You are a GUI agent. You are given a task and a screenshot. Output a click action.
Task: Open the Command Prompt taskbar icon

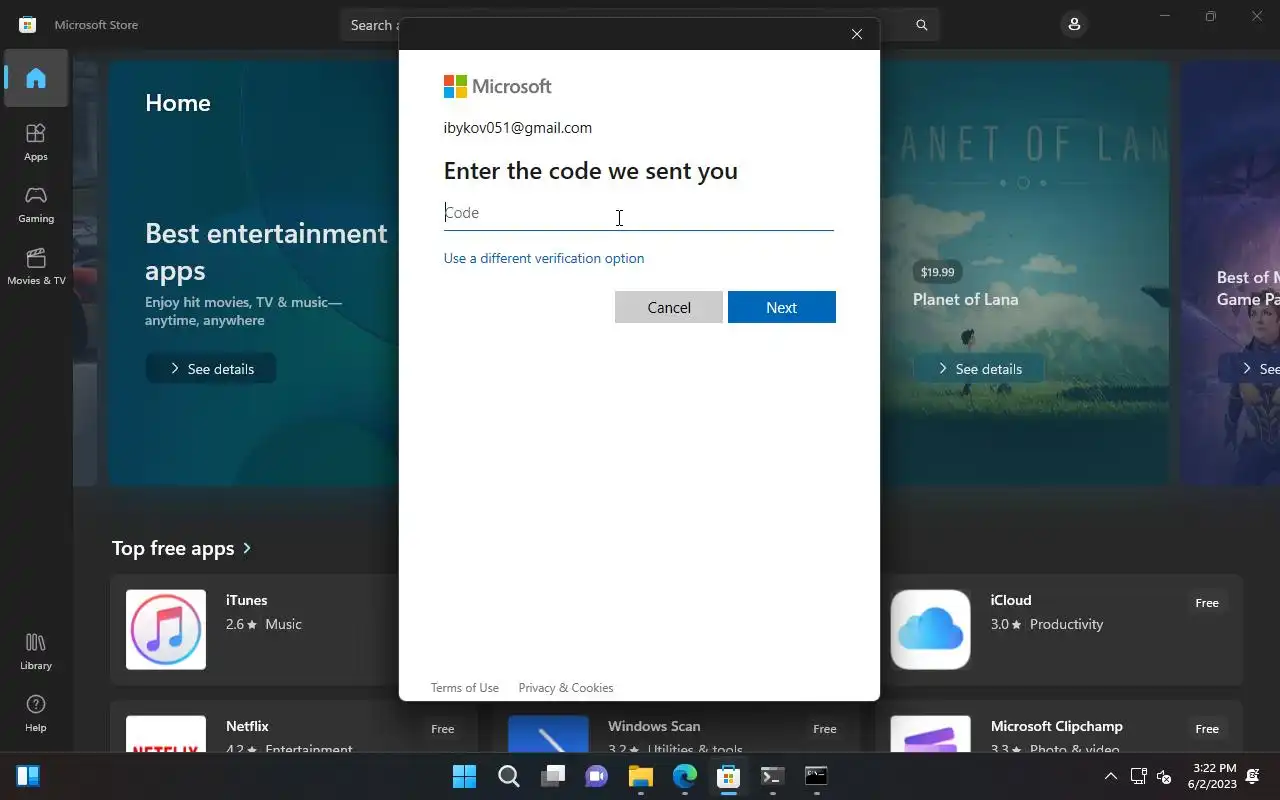point(816,776)
